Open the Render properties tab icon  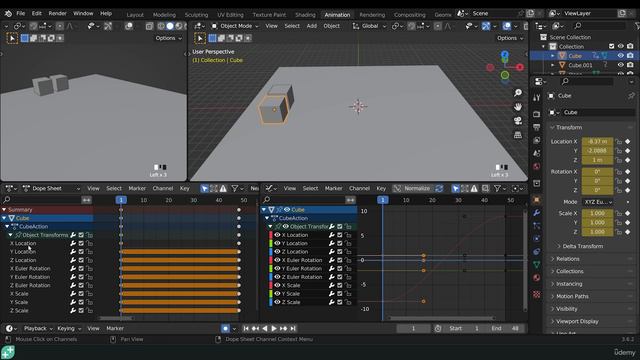537,114
